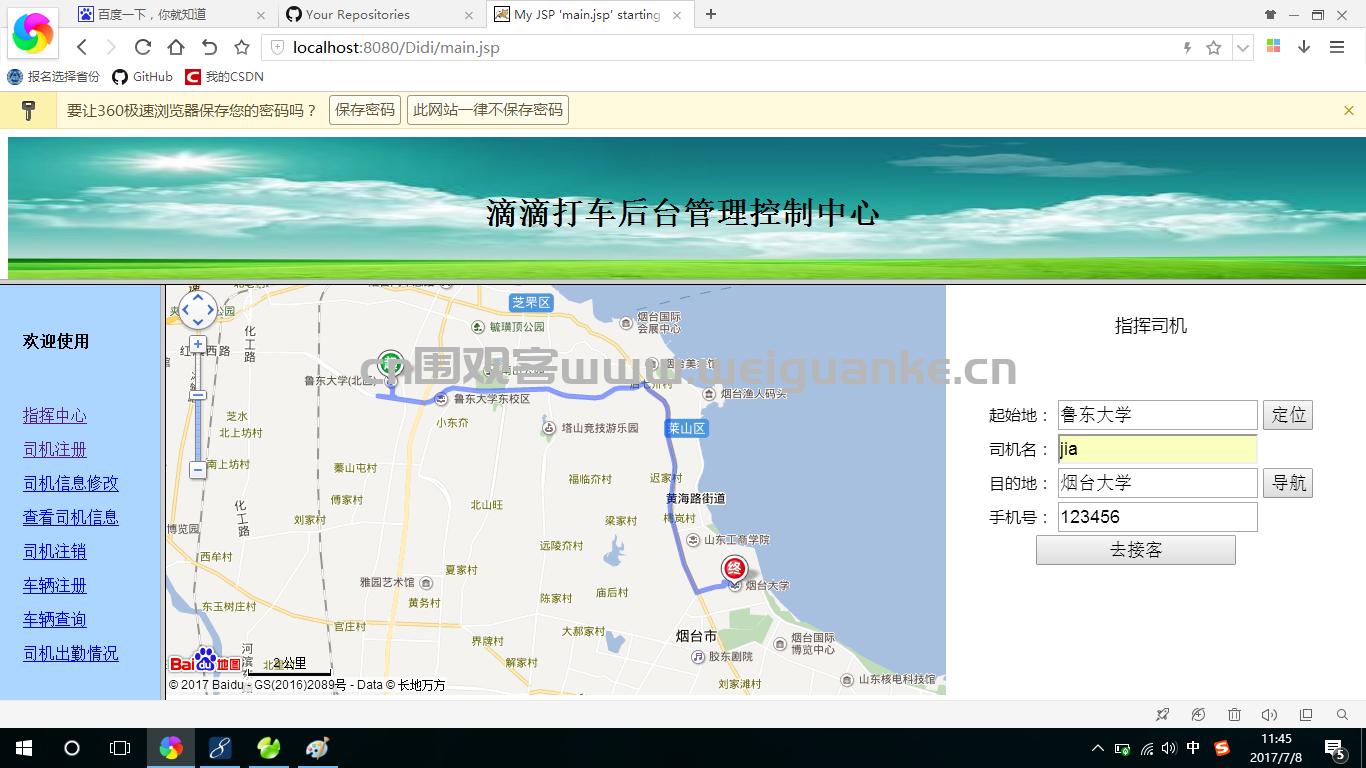Click the 保存密码 button
Viewport: 1366px width, 768px height.
coord(365,110)
